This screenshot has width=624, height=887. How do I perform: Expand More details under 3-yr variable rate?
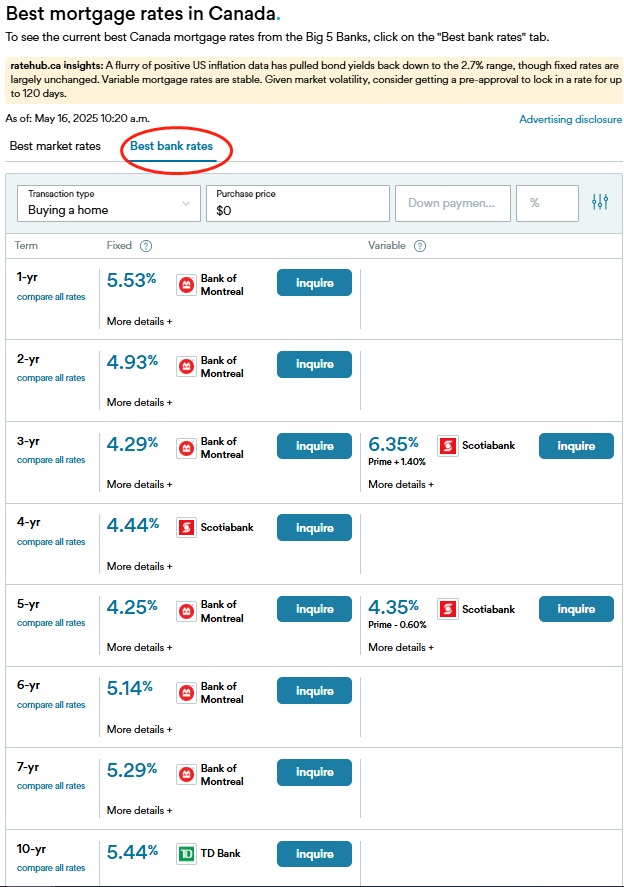[401, 484]
